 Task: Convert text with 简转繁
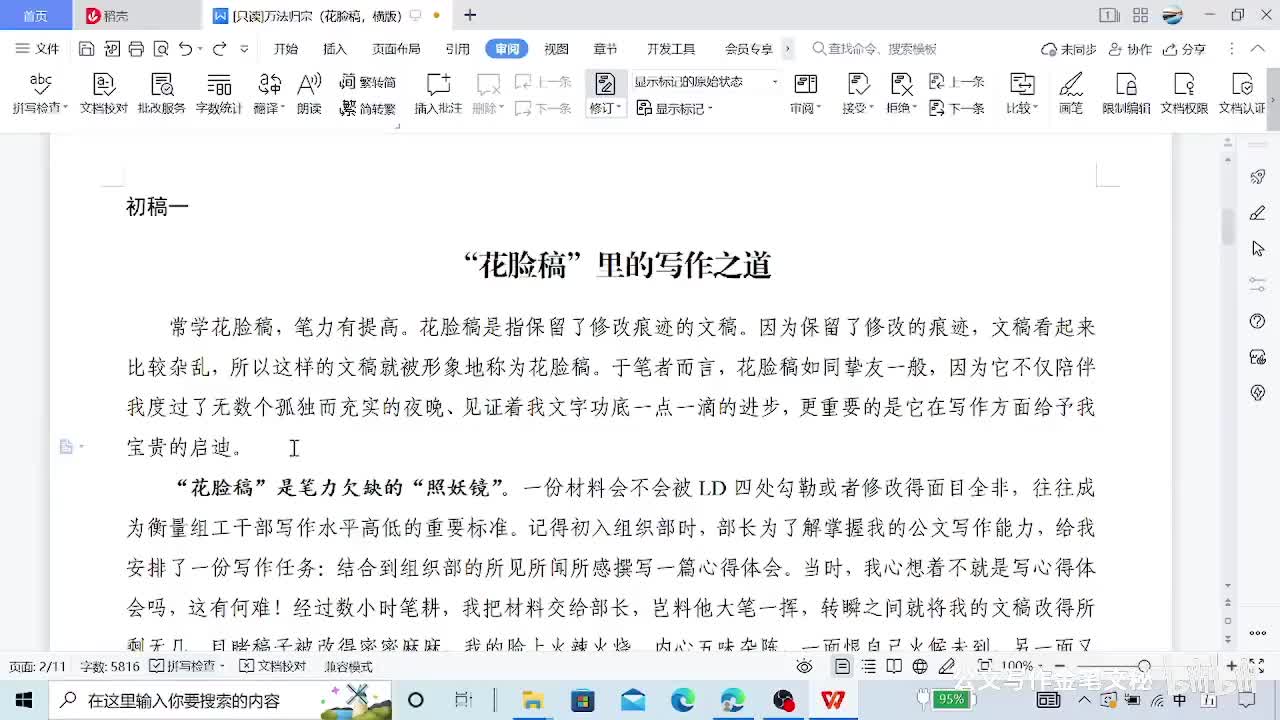[x=368, y=108]
